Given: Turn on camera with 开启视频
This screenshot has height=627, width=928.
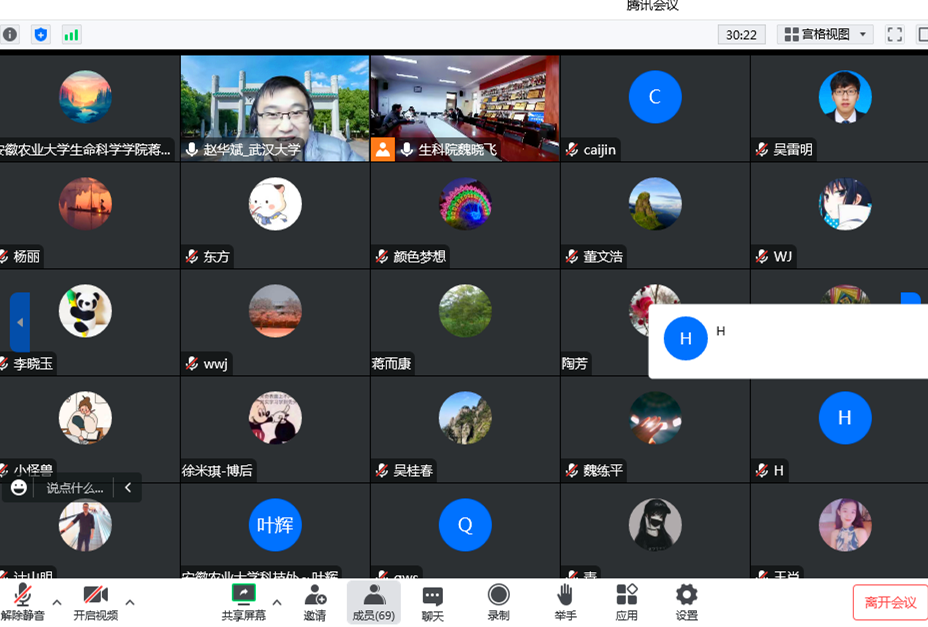Looking at the screenshot, I should click(x=96, y=603).
